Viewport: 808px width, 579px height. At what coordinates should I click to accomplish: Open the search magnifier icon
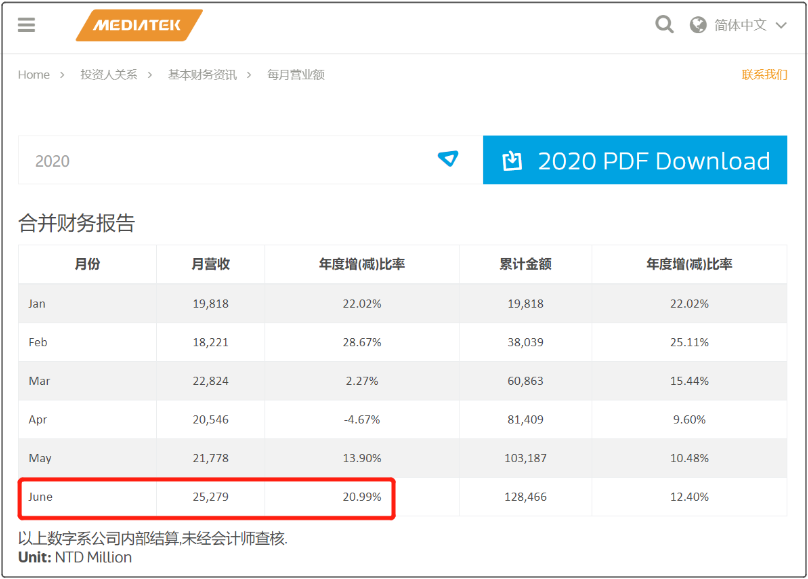[x=664, y=25]
